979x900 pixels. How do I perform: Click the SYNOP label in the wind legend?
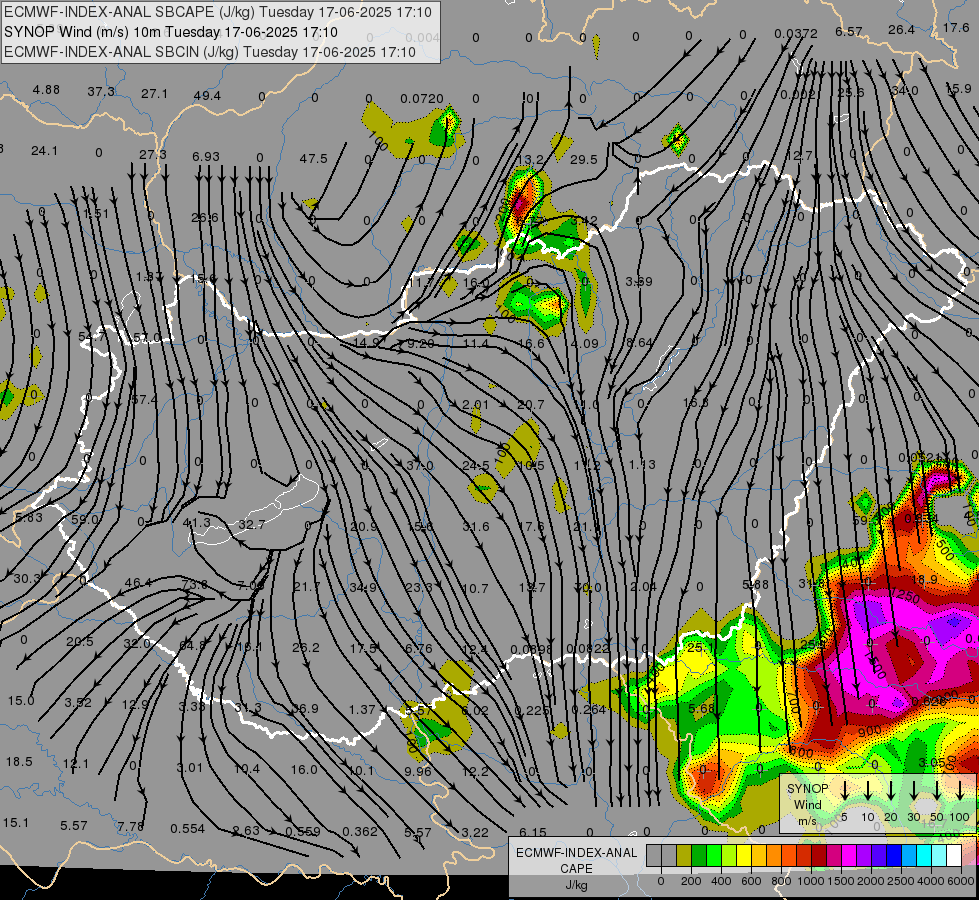807,789
